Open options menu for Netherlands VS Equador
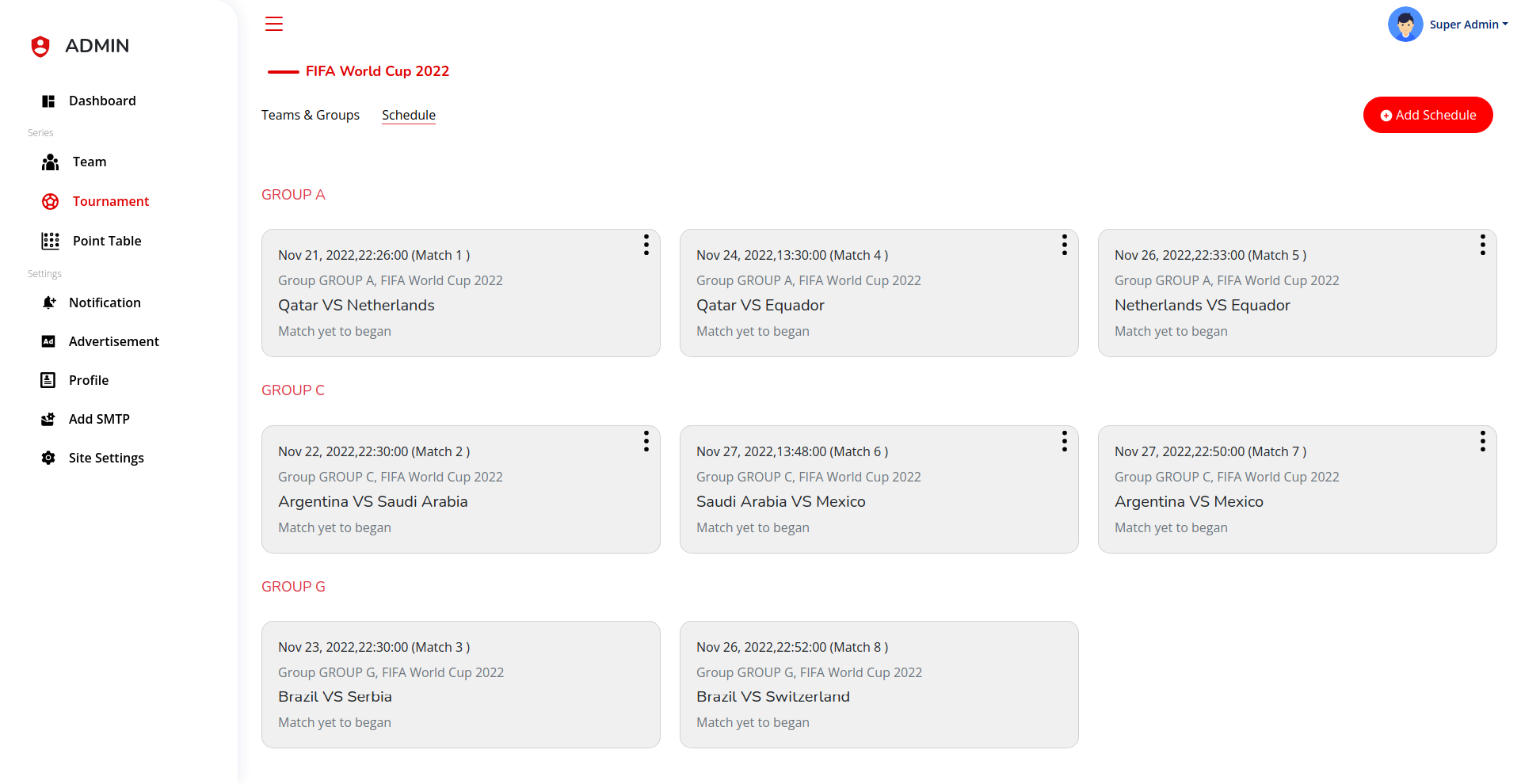Viewport: 1521px width, 784px height. tap(1483, 245)
